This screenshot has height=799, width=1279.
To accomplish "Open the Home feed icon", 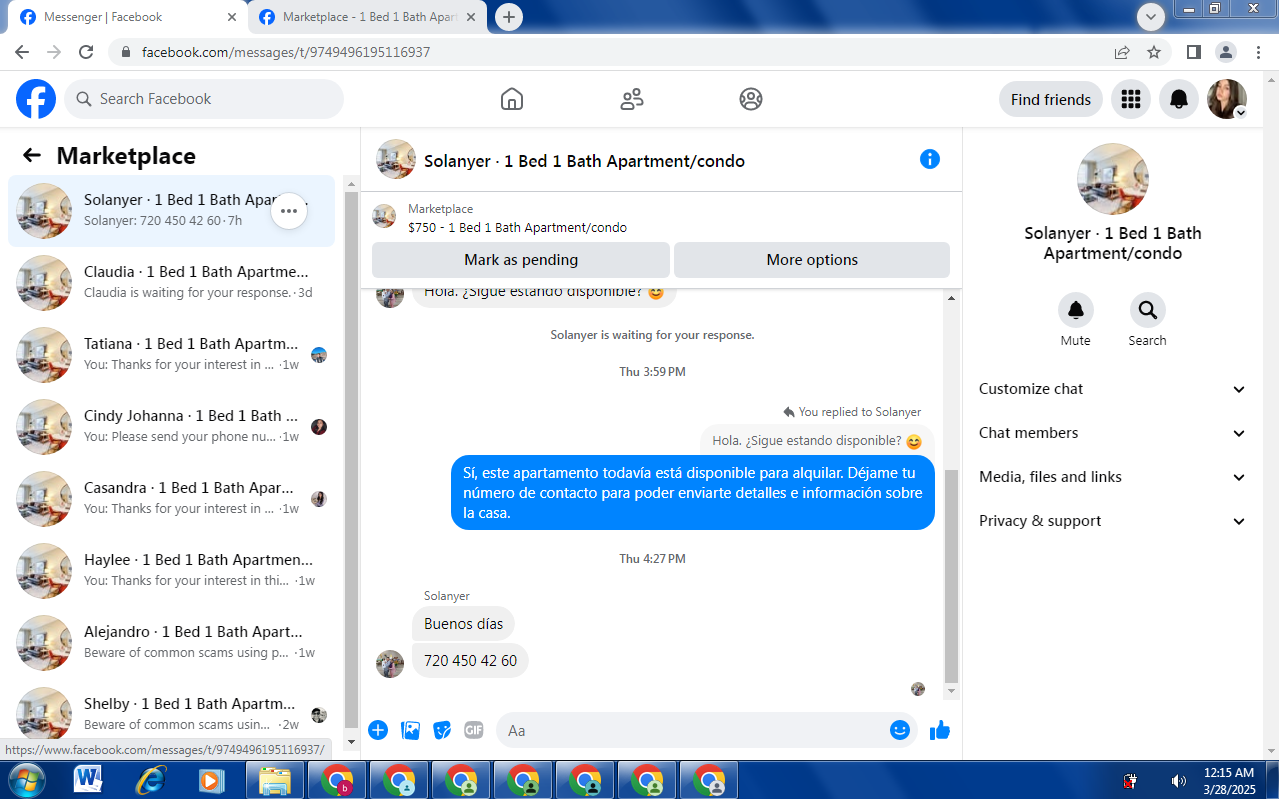I will click(512, 99).
